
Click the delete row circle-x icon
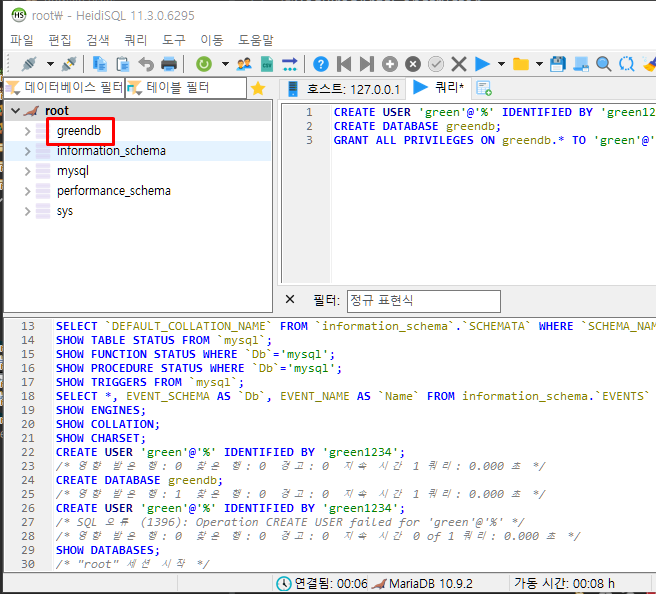pos(413,64)
